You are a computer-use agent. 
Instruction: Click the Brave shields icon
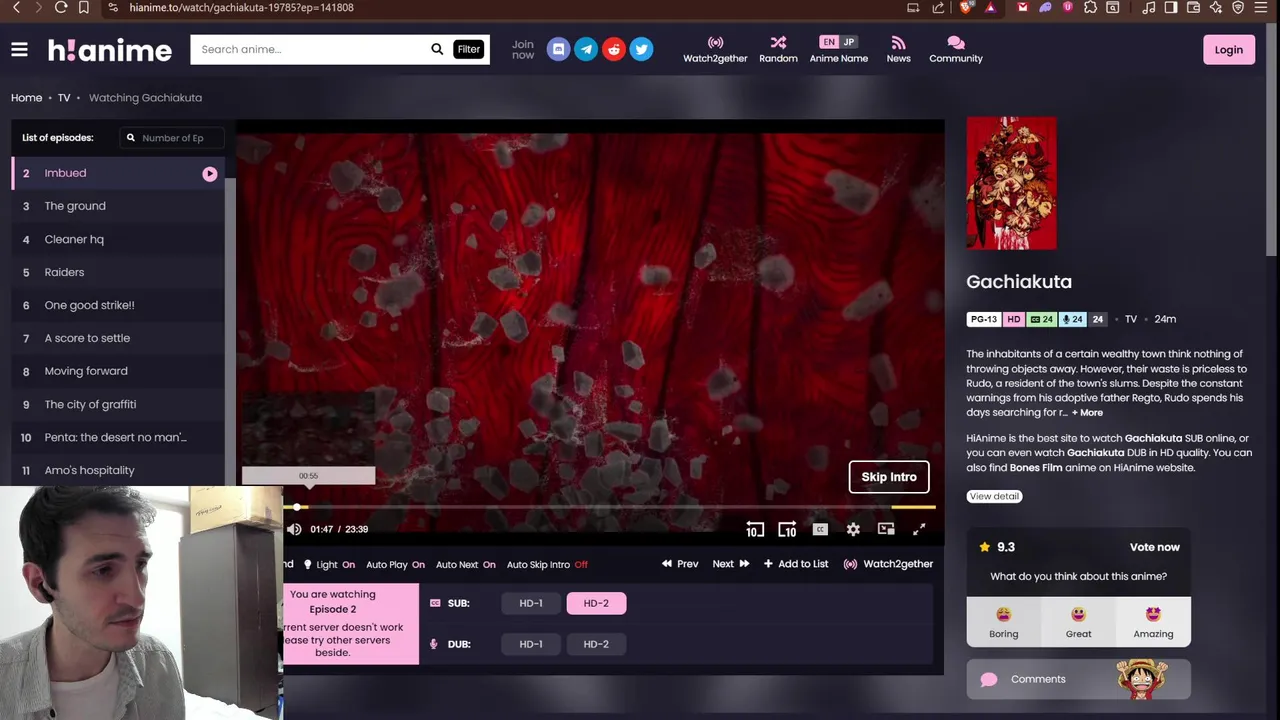966,7
